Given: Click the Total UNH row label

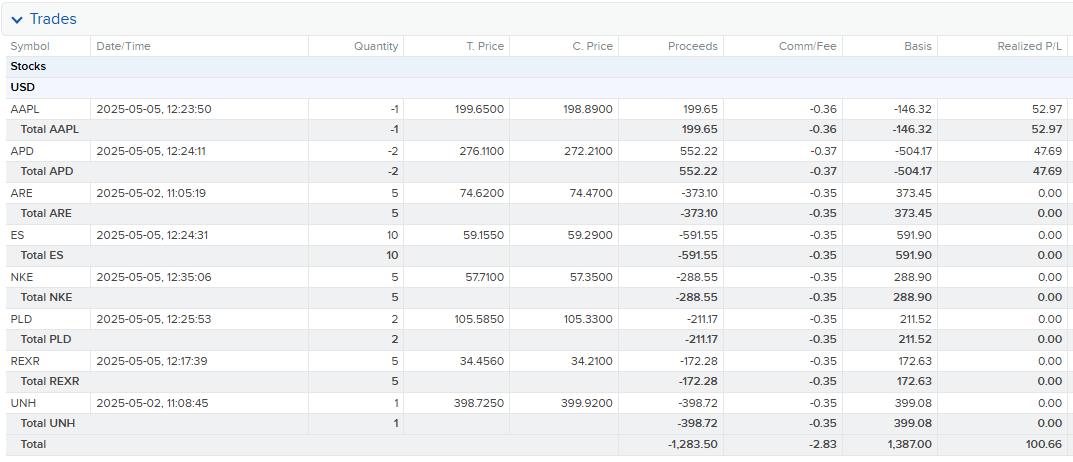Looking at the screenshot, I should 48,424.
